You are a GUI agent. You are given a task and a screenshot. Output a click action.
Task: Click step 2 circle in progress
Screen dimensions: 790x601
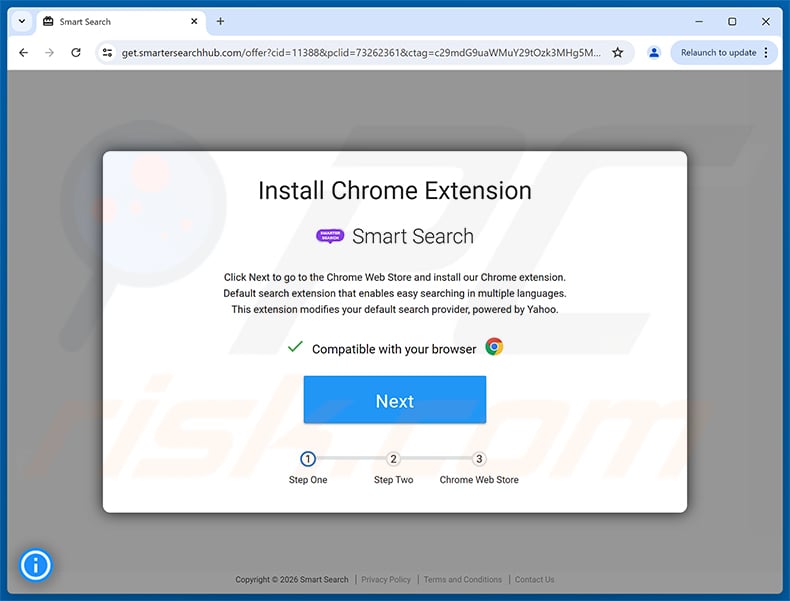pos(393,459)
